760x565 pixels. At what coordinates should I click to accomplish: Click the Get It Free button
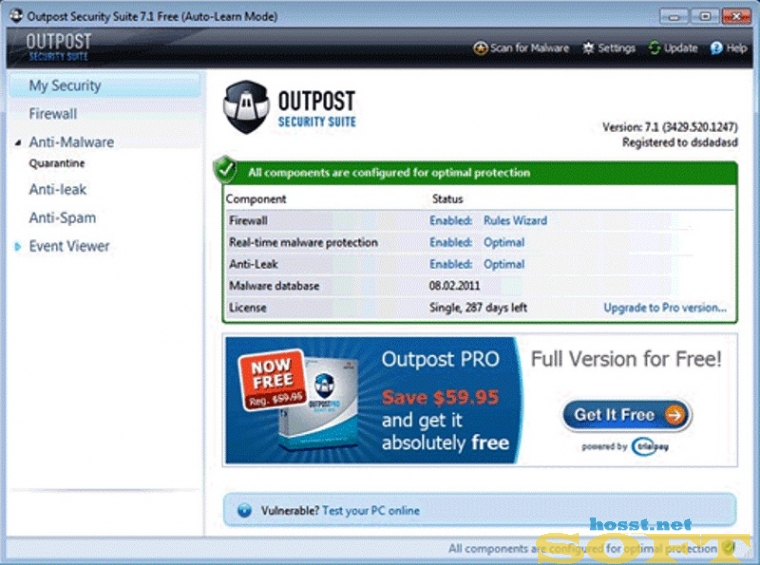pos(627,415)
